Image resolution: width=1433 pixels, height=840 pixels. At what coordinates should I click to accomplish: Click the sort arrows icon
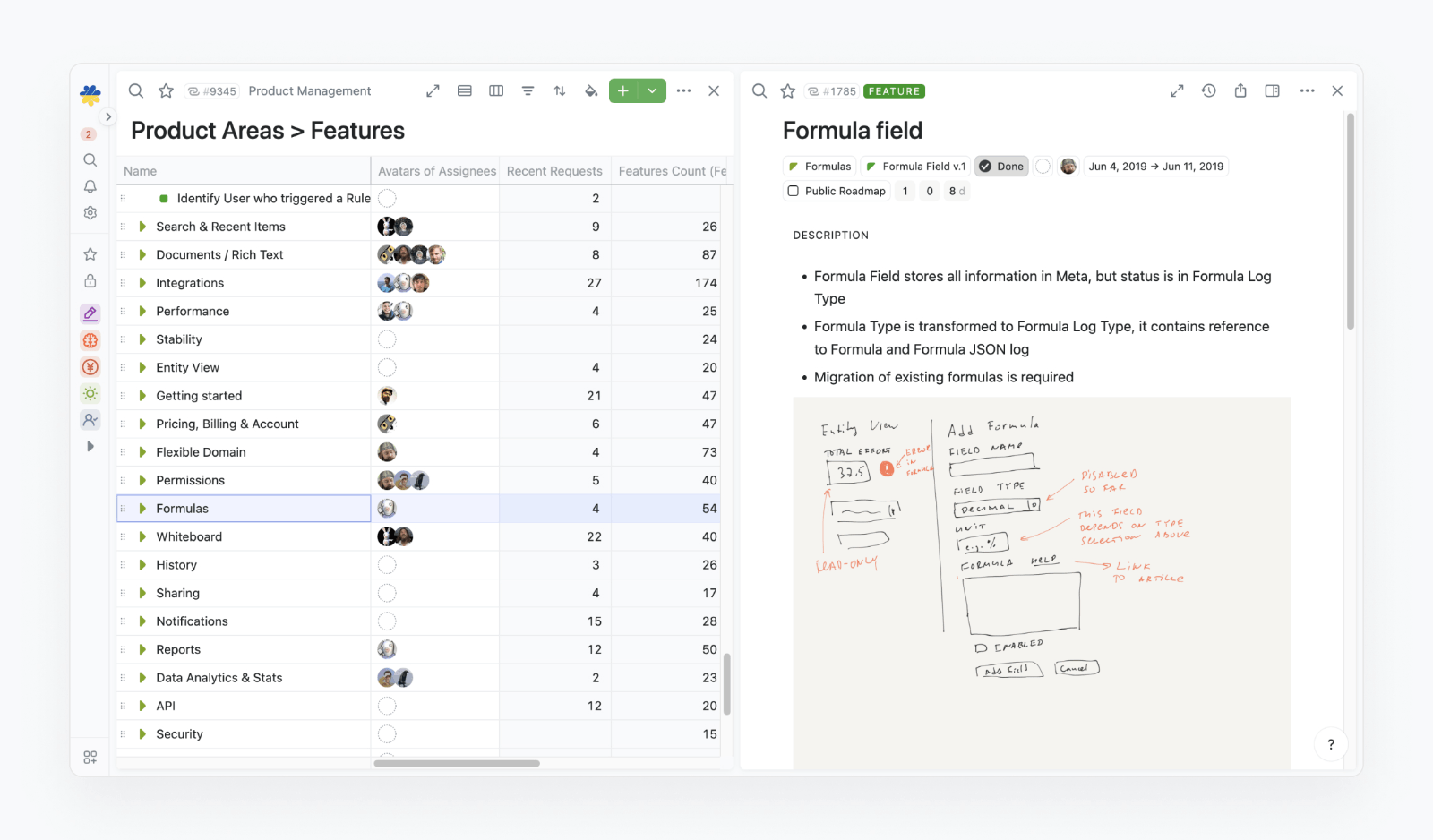tap(560, 91)
